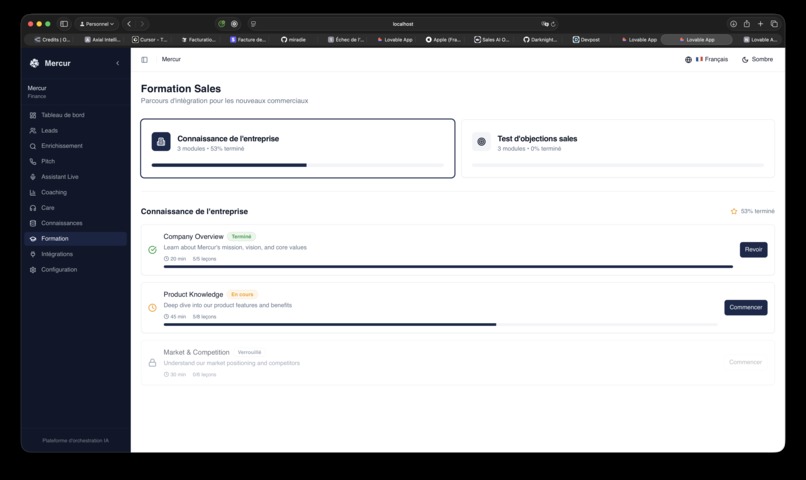Click the shield privacy icon beside the address bar
The image size is (806, 480).
point(253,24)
